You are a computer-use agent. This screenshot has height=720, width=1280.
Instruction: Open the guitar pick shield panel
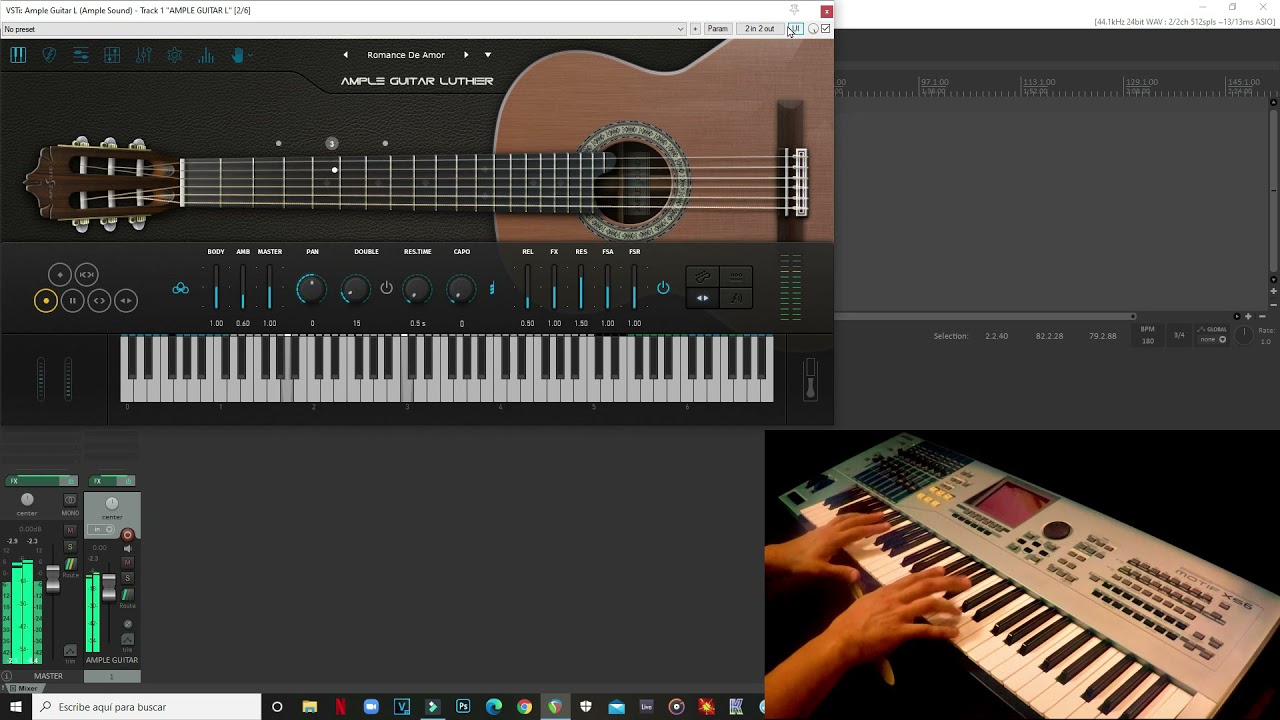(x=49, y=56)
